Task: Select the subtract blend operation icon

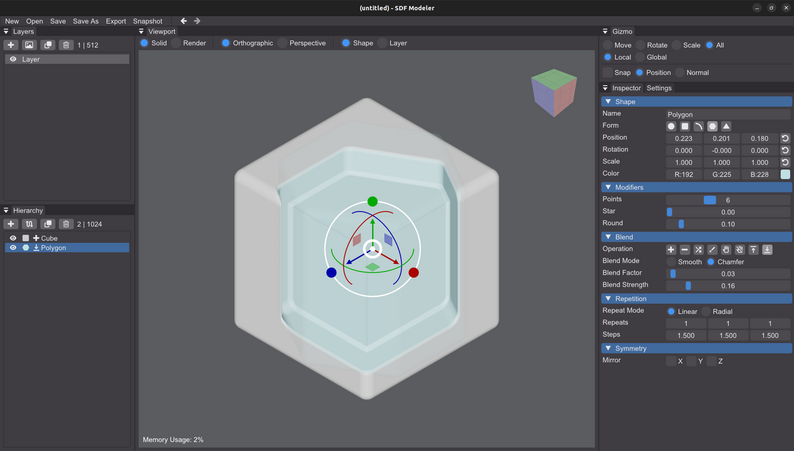Action: pos(685,250)
